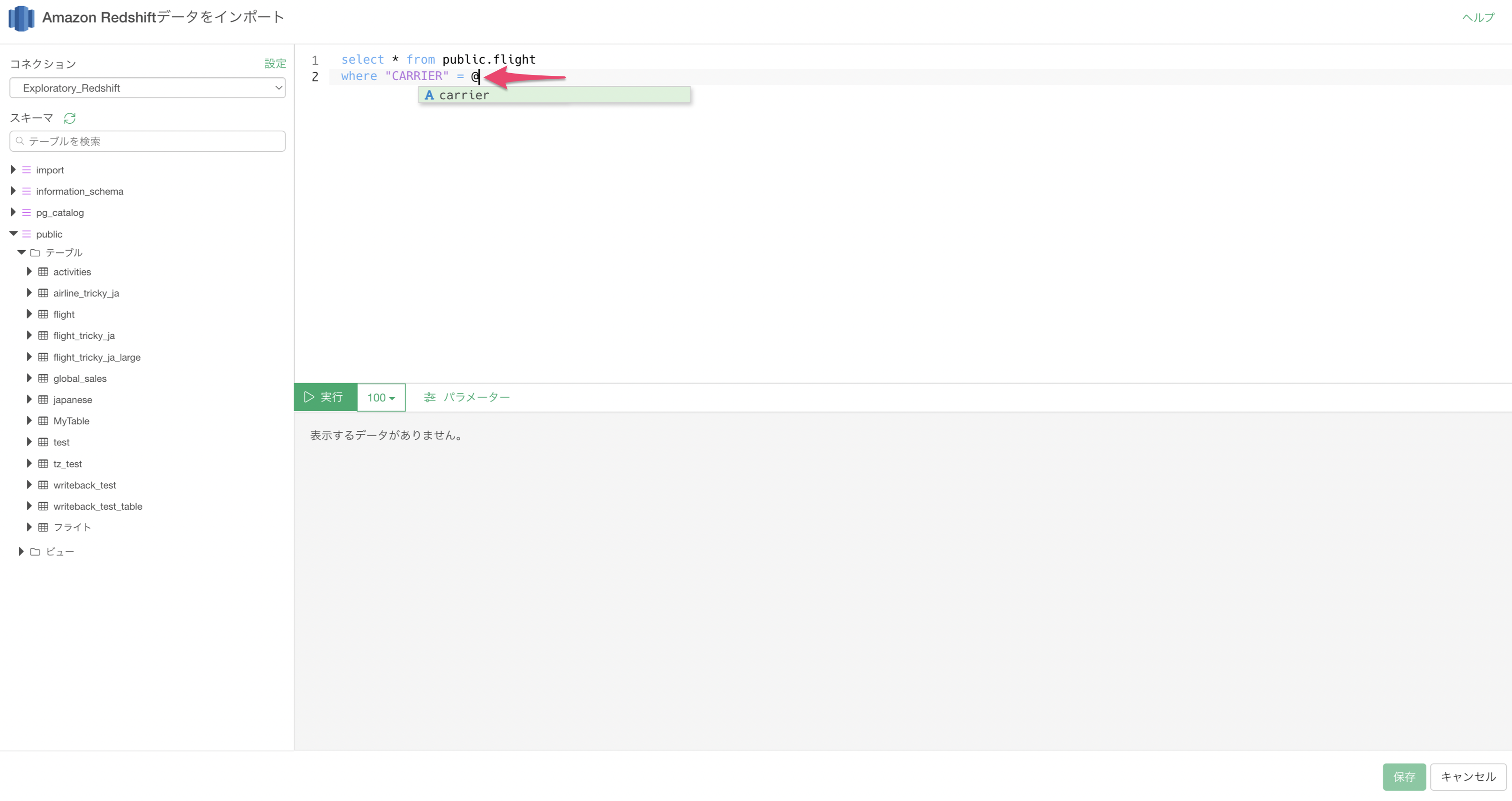Click the MyTable table icon

44,421
